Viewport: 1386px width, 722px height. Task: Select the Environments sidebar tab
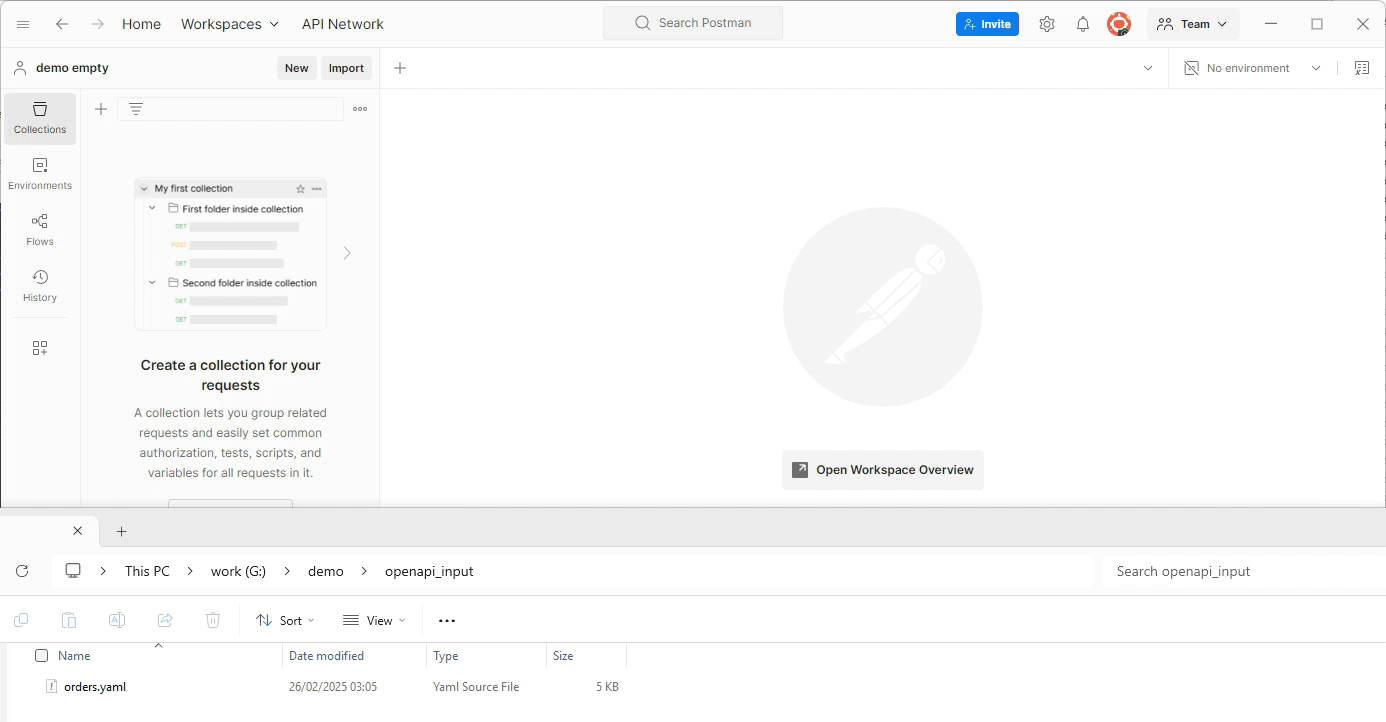click(x=40, y=174)
